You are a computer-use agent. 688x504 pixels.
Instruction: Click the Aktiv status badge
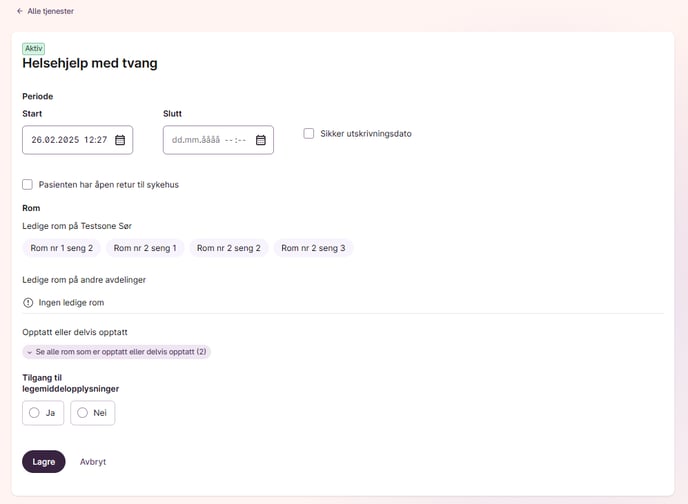coord(33,48)
